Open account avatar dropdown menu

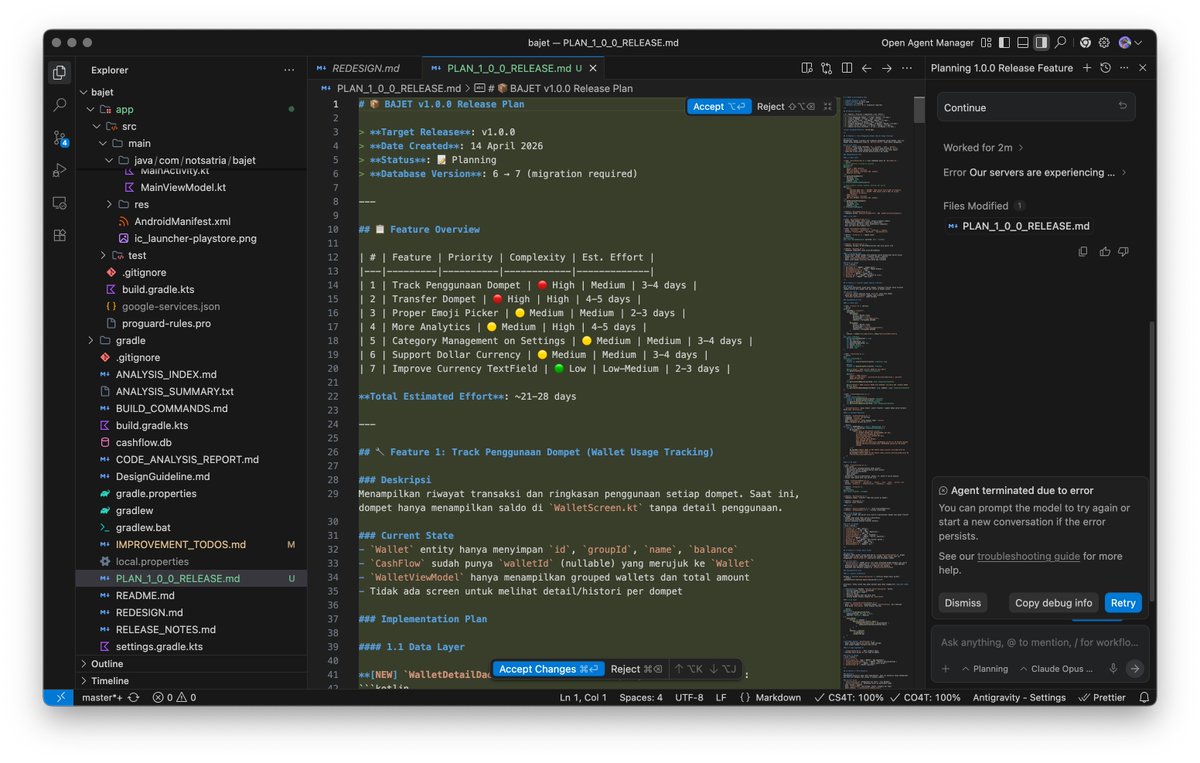pyautogui.click(x=1130, y=43)
